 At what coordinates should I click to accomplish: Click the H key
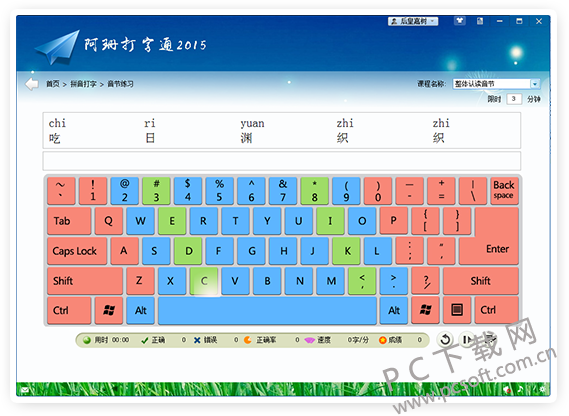coord(283,251)
